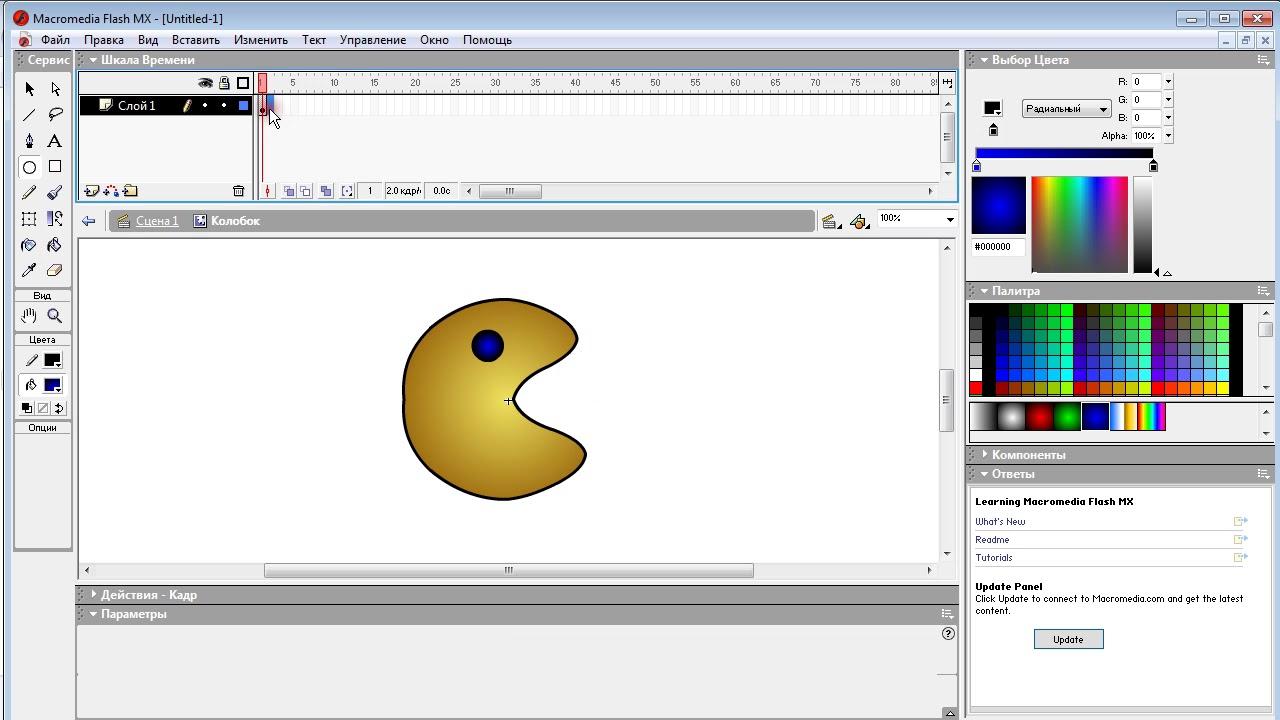Click the Insert Layer icon

[x=91, y=191]
